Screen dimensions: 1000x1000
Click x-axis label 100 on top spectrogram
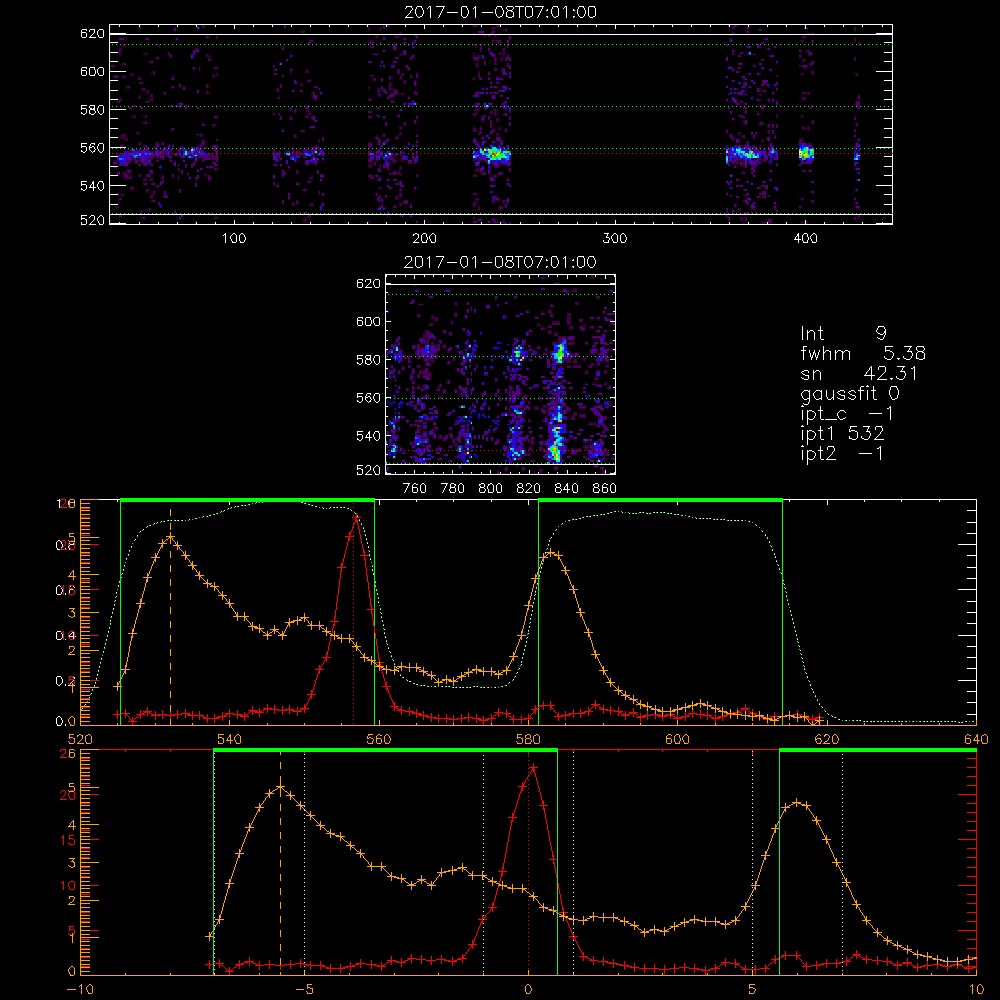click(234, 239)
